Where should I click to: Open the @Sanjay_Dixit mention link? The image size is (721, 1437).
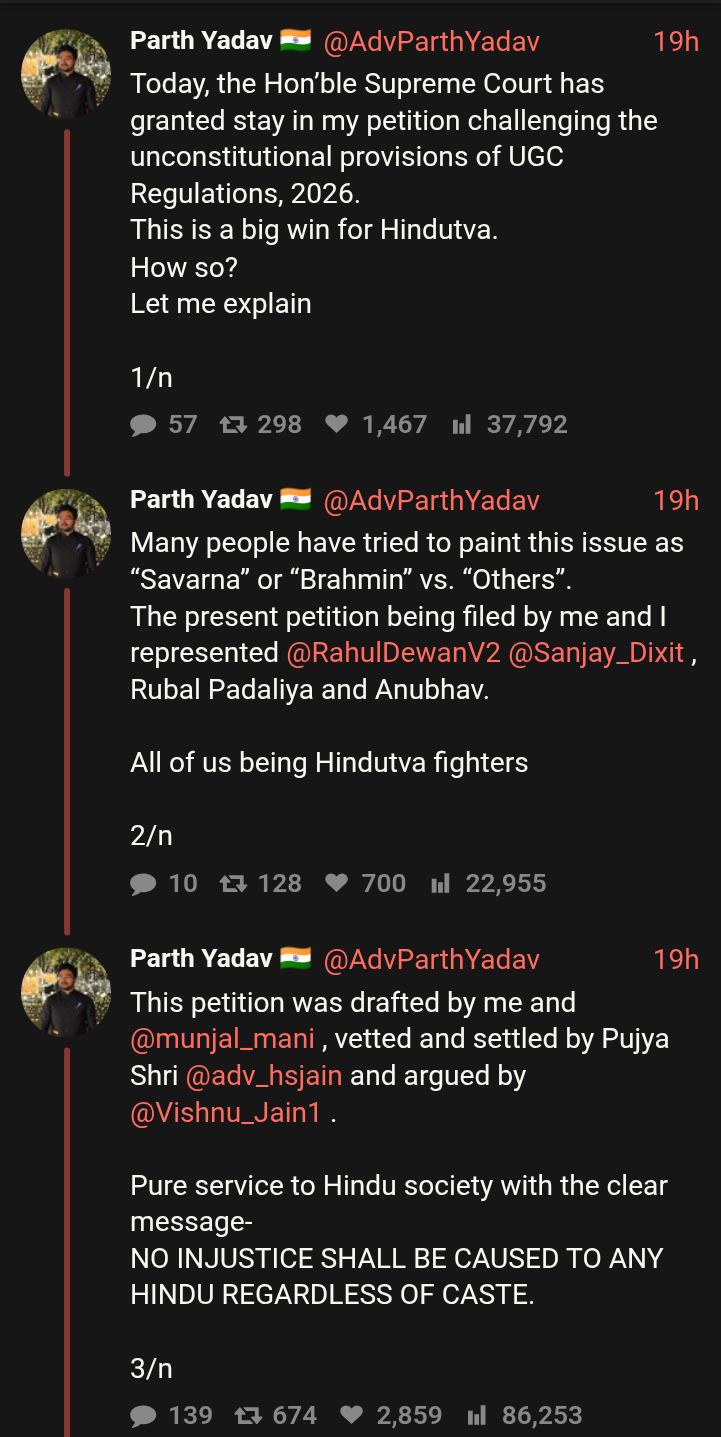click(596, 653)
